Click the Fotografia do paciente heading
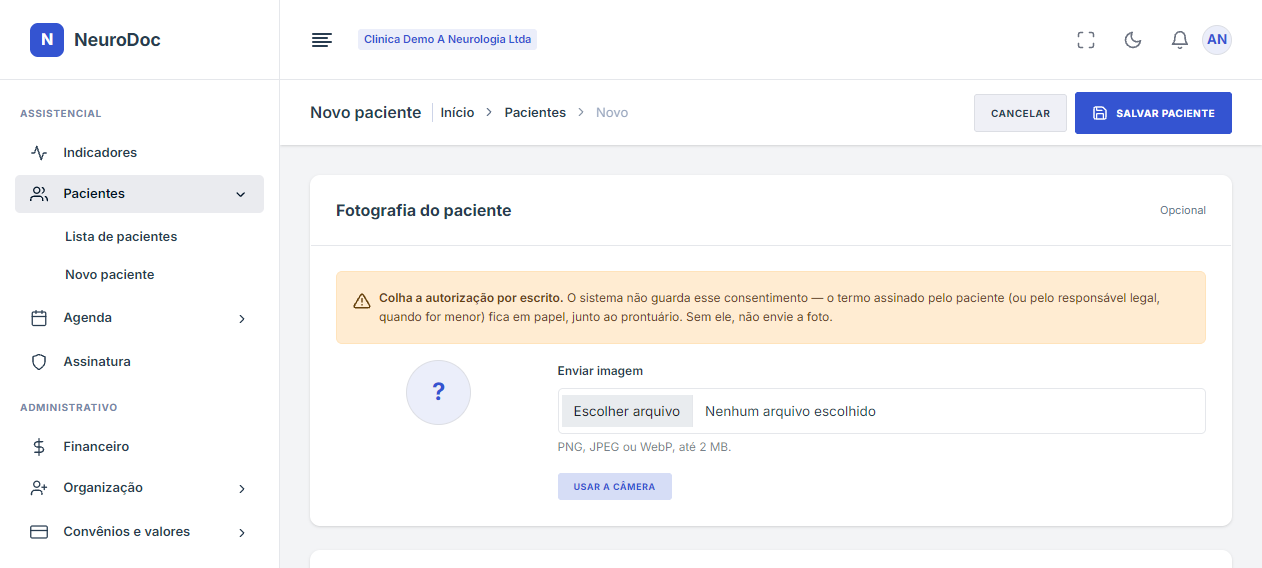The height and width of the screenshot is (568, 1262). 424,211
